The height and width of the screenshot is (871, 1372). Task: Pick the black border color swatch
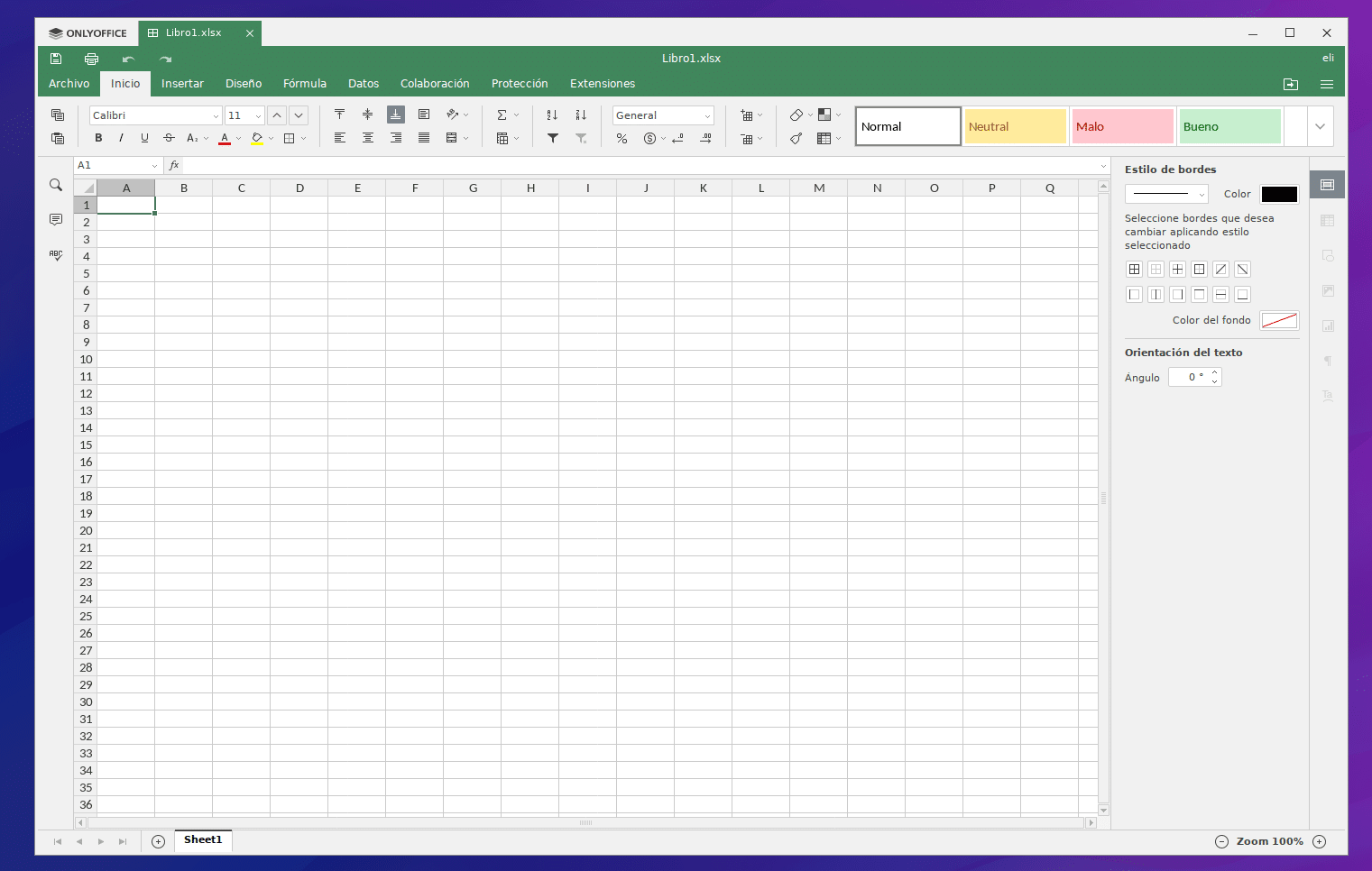click(x=1279, y=194)
